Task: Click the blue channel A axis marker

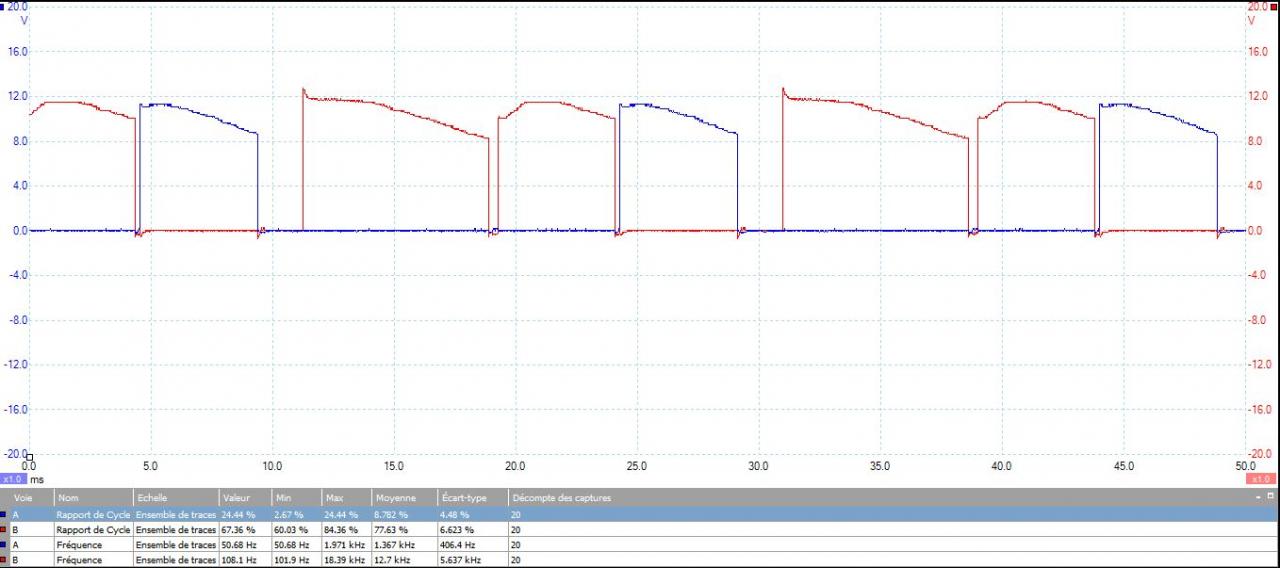Action: tap(3, 6)
